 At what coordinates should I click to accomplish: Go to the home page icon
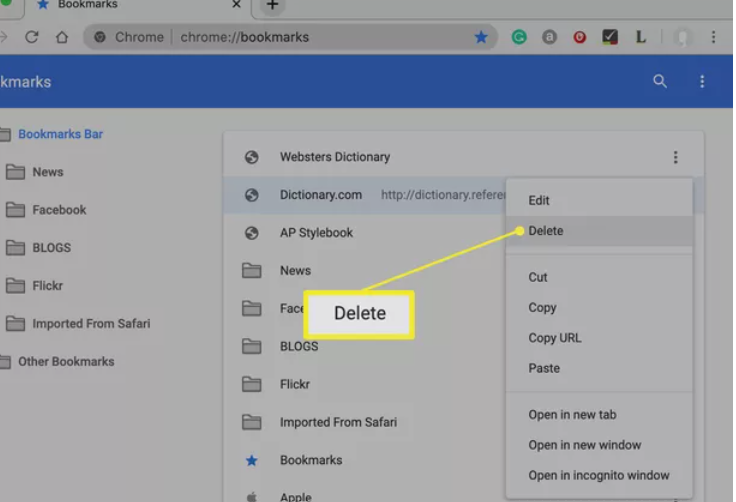(62, 37)
